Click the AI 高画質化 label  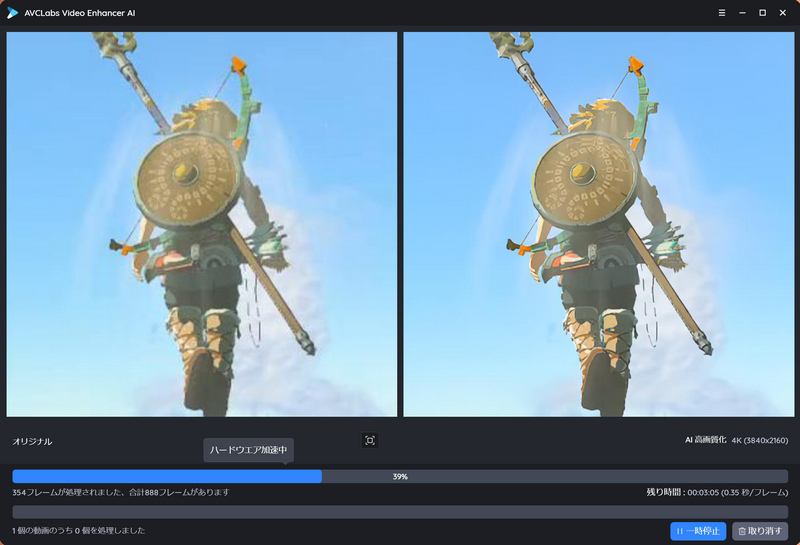point(706,440)
